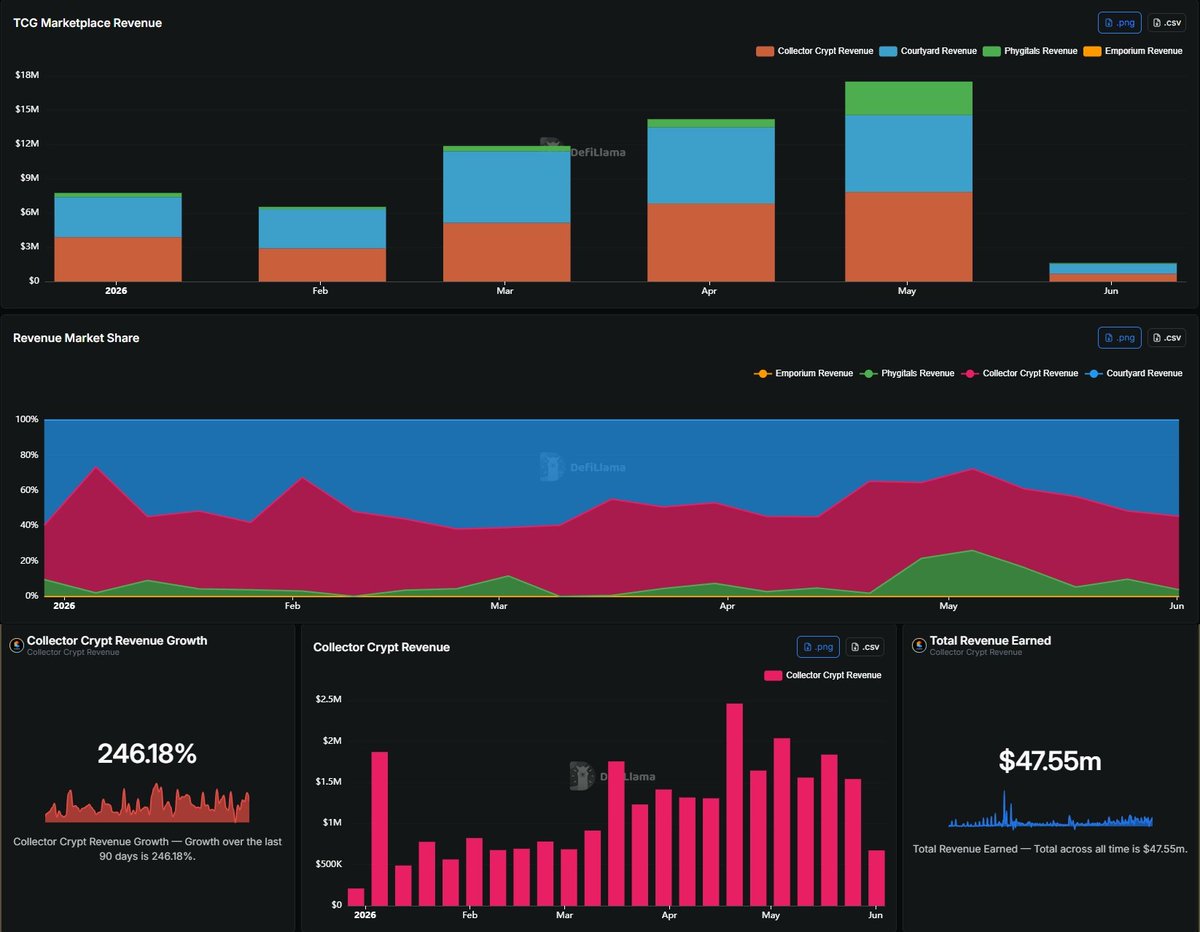Click the Growth over the last 90 days description
The image size is (1200, 932).
(x=147, y=849)
